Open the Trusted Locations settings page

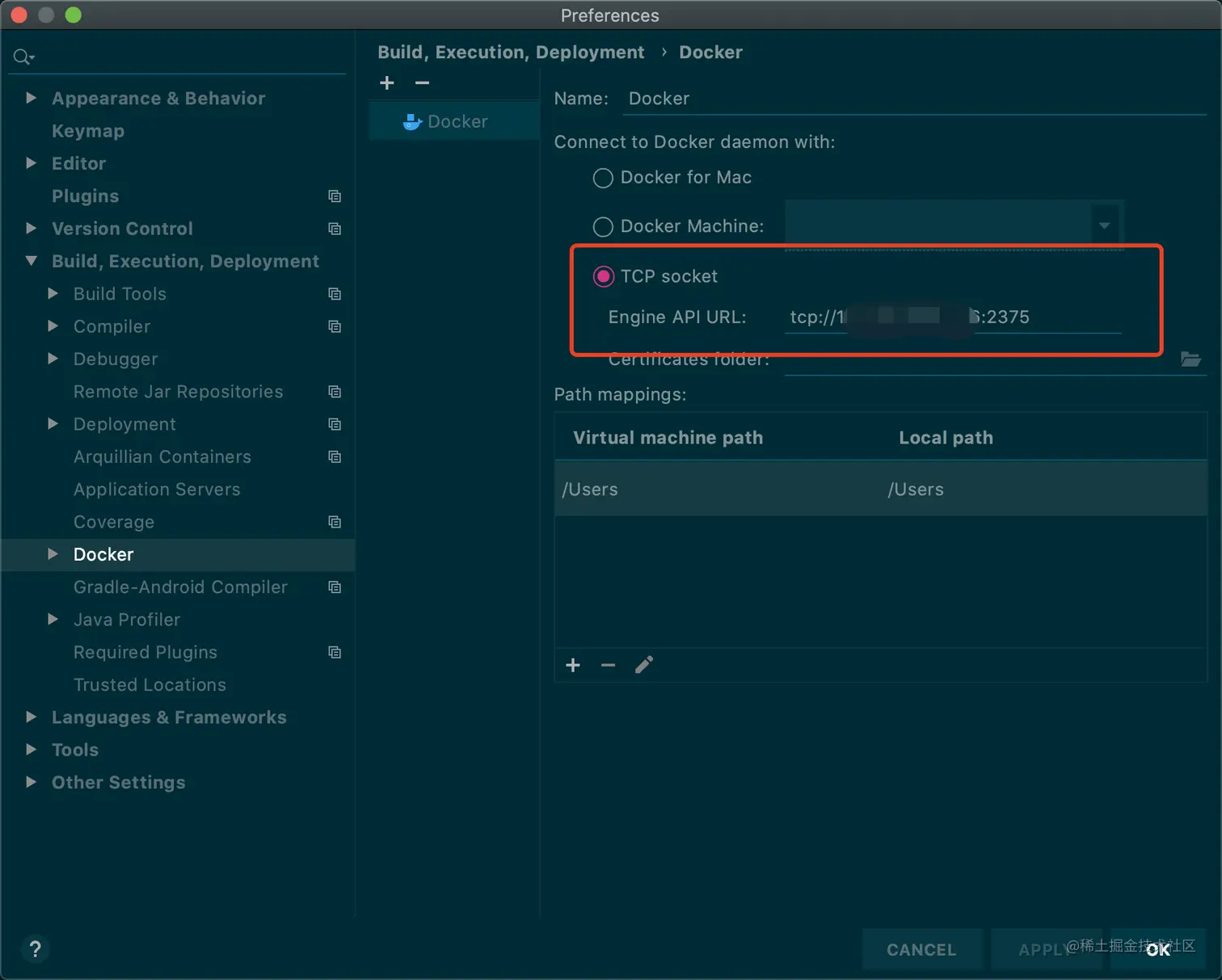(x=150, y=685)
